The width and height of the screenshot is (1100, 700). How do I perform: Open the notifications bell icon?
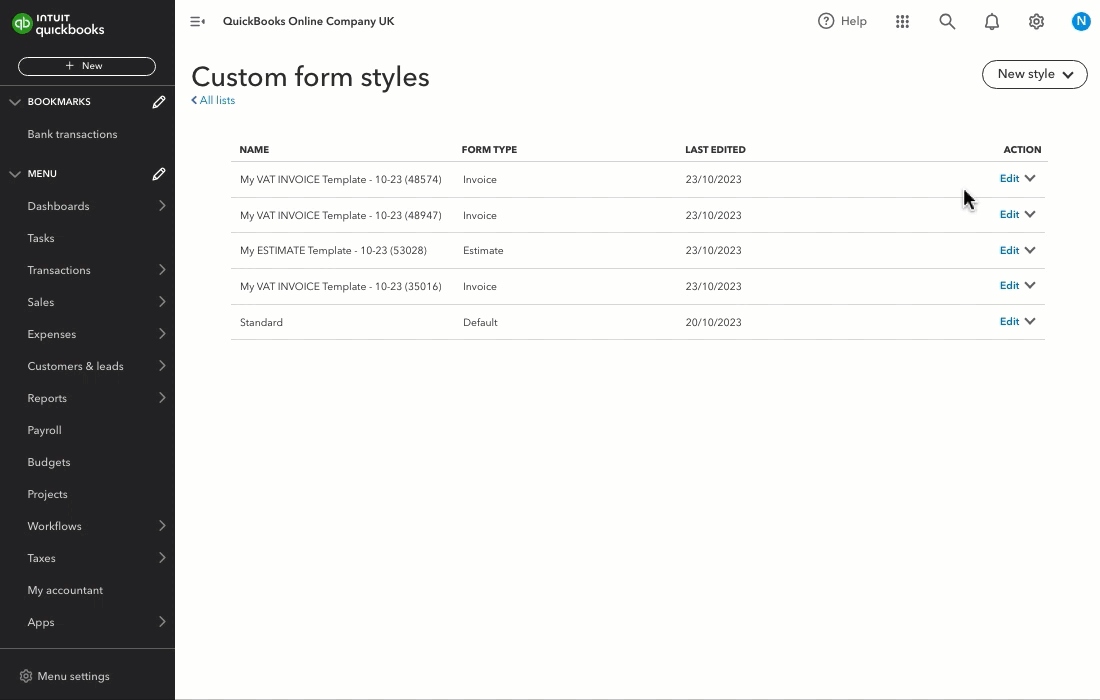pos(991,22)
